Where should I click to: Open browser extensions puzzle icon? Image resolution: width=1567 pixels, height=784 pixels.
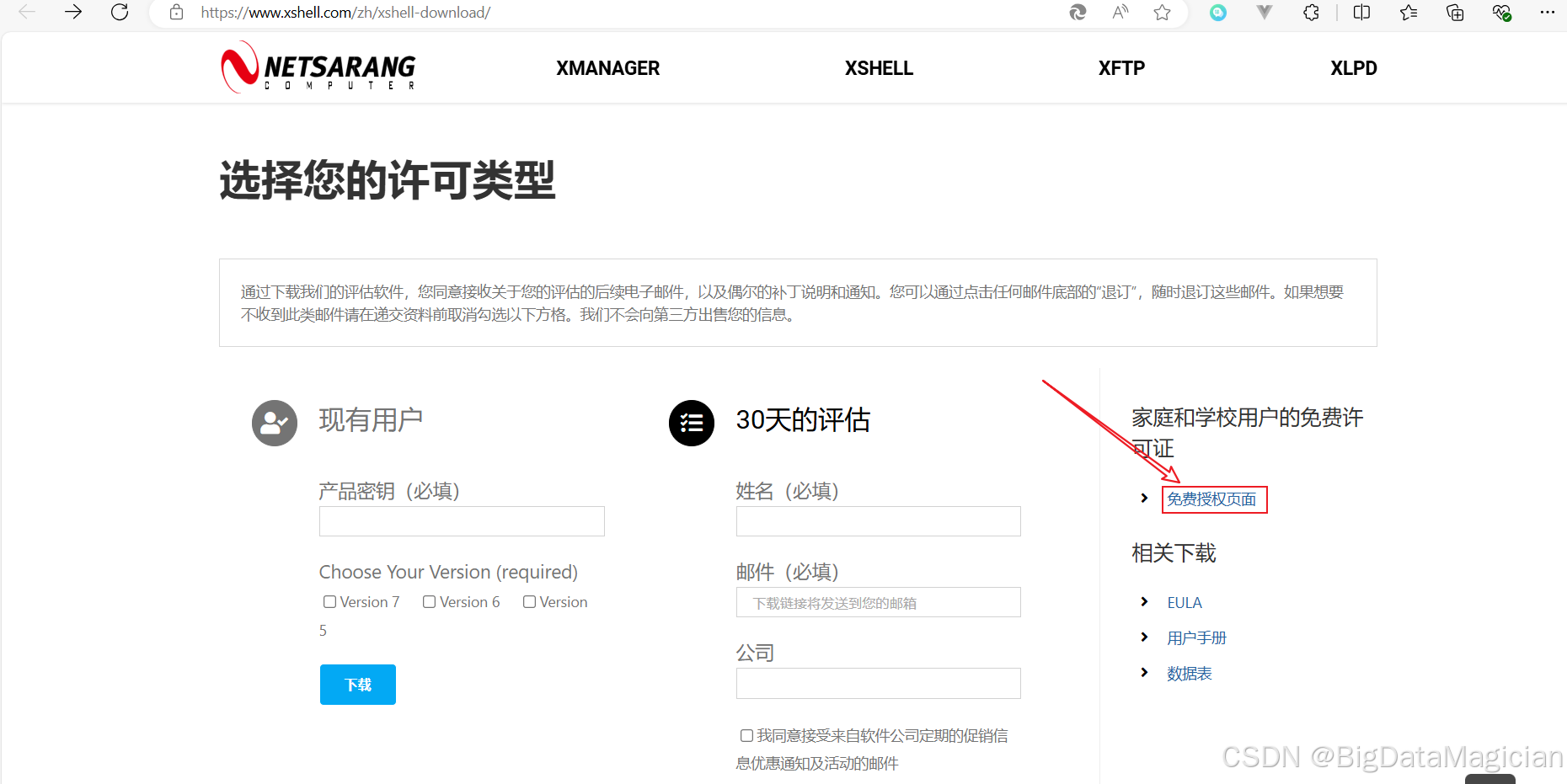tap(1311, 12)
